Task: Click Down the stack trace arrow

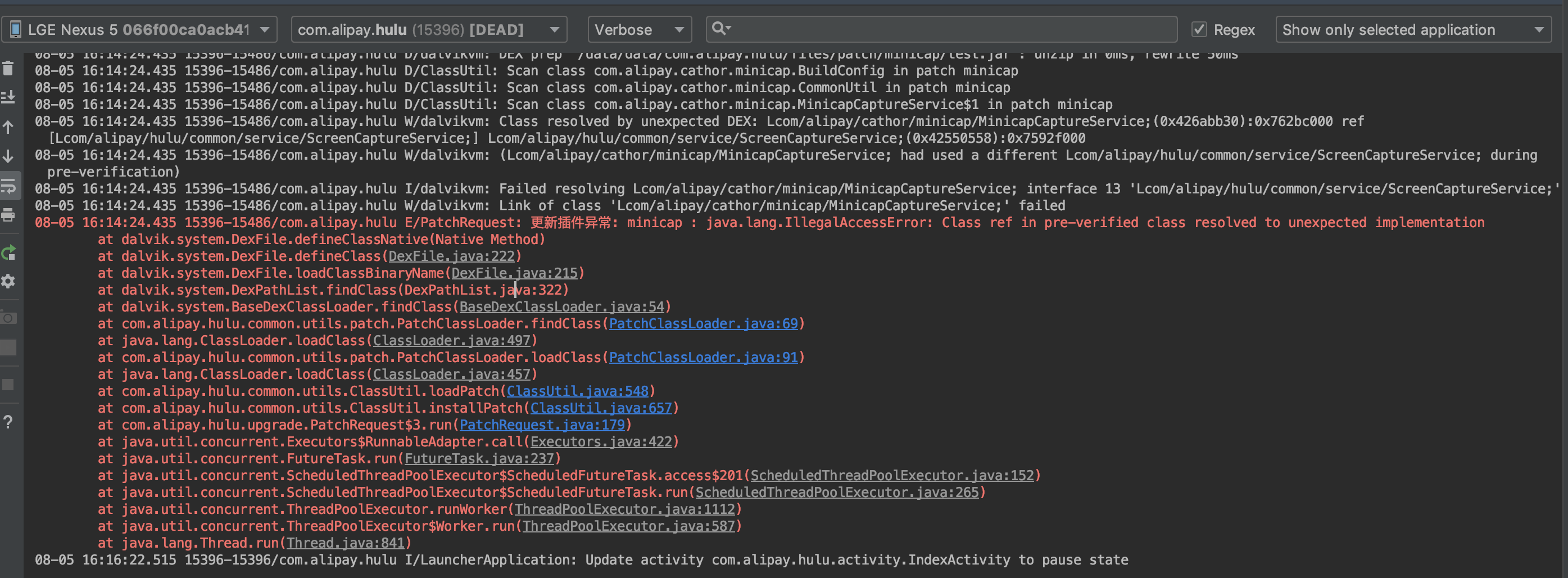Action: click(x=8, y=156)
